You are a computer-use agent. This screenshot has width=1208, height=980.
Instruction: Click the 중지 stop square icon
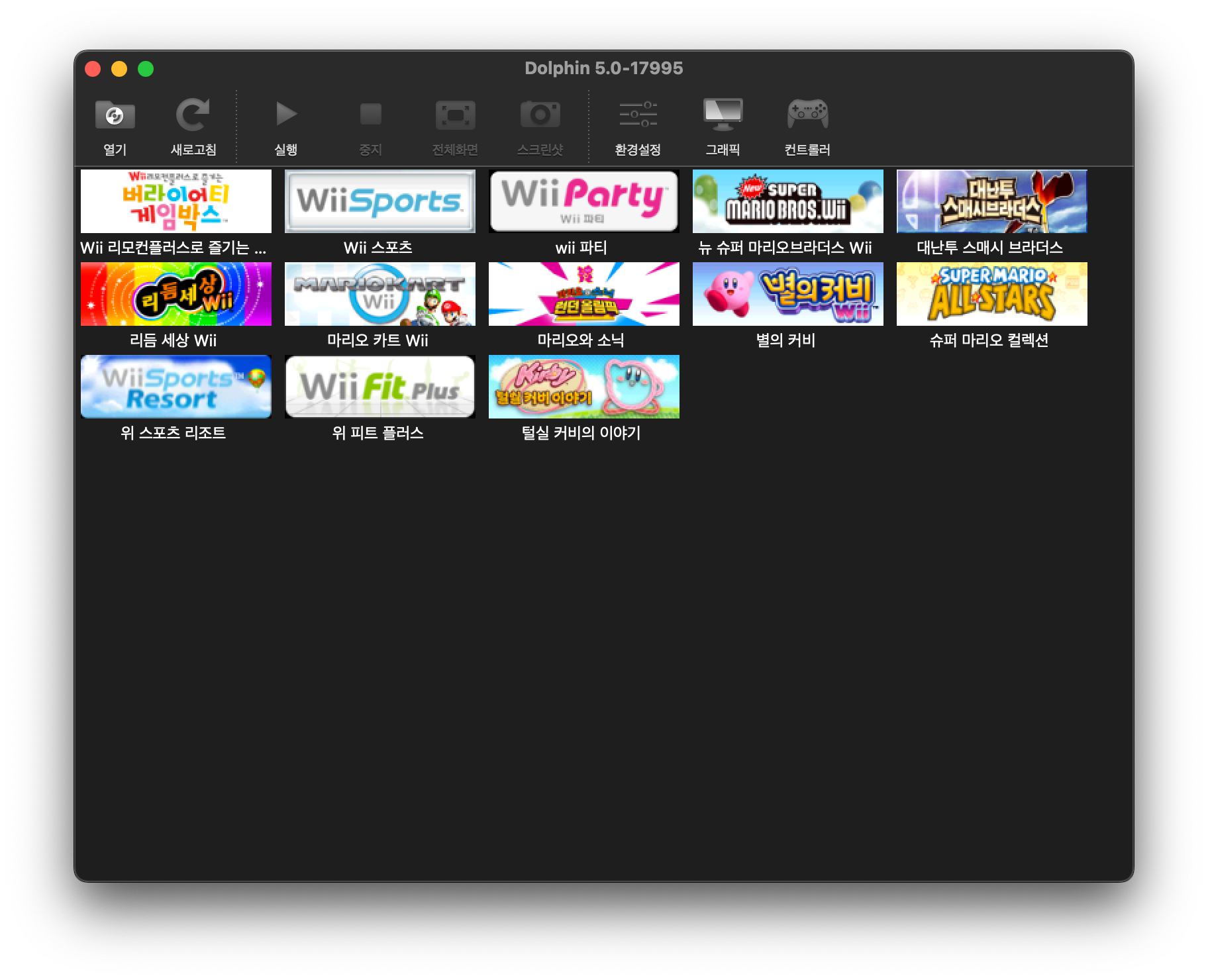[371, 114]
